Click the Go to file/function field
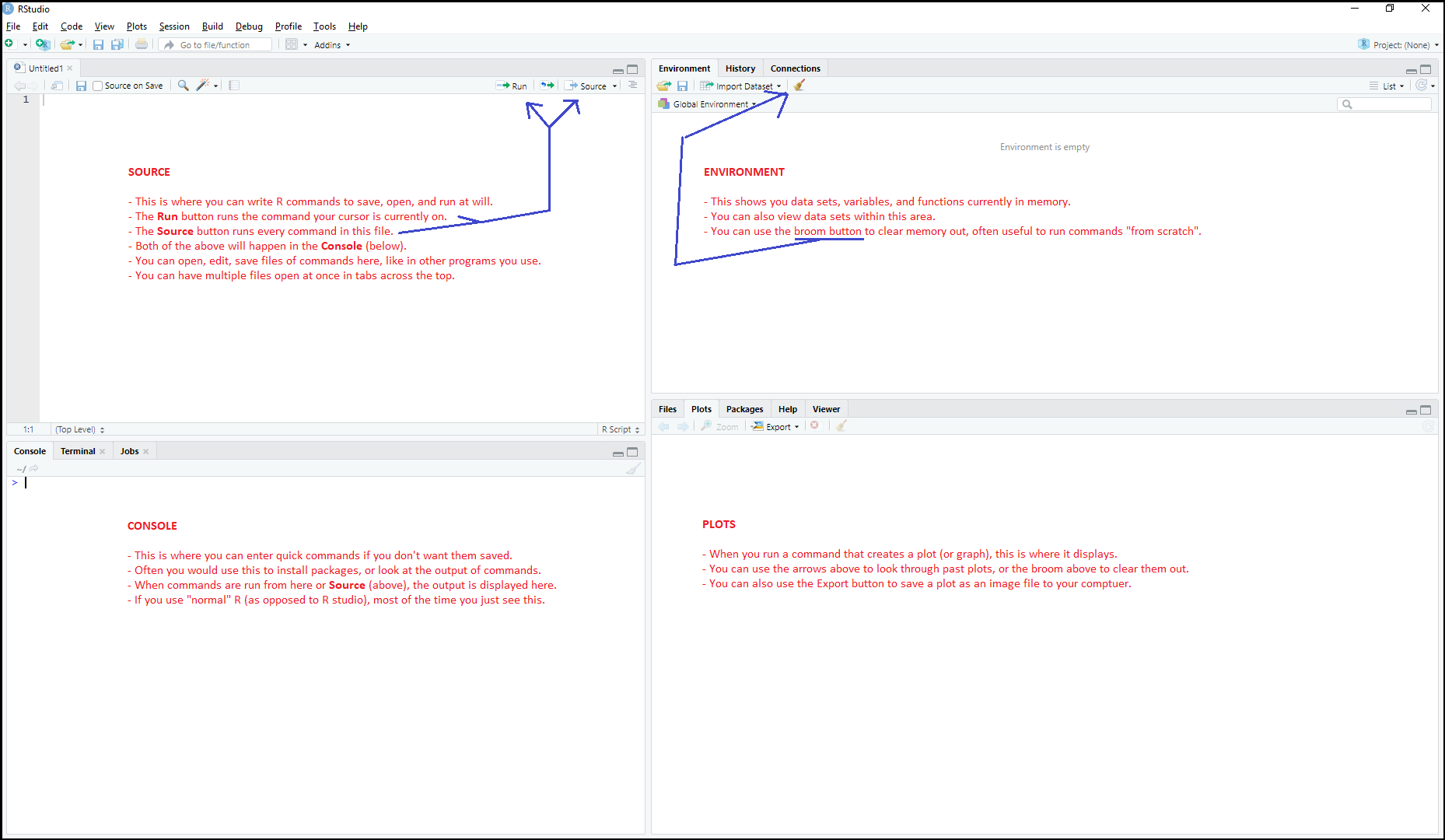The height and width of the screenshot is (840, 1445). 215,45
